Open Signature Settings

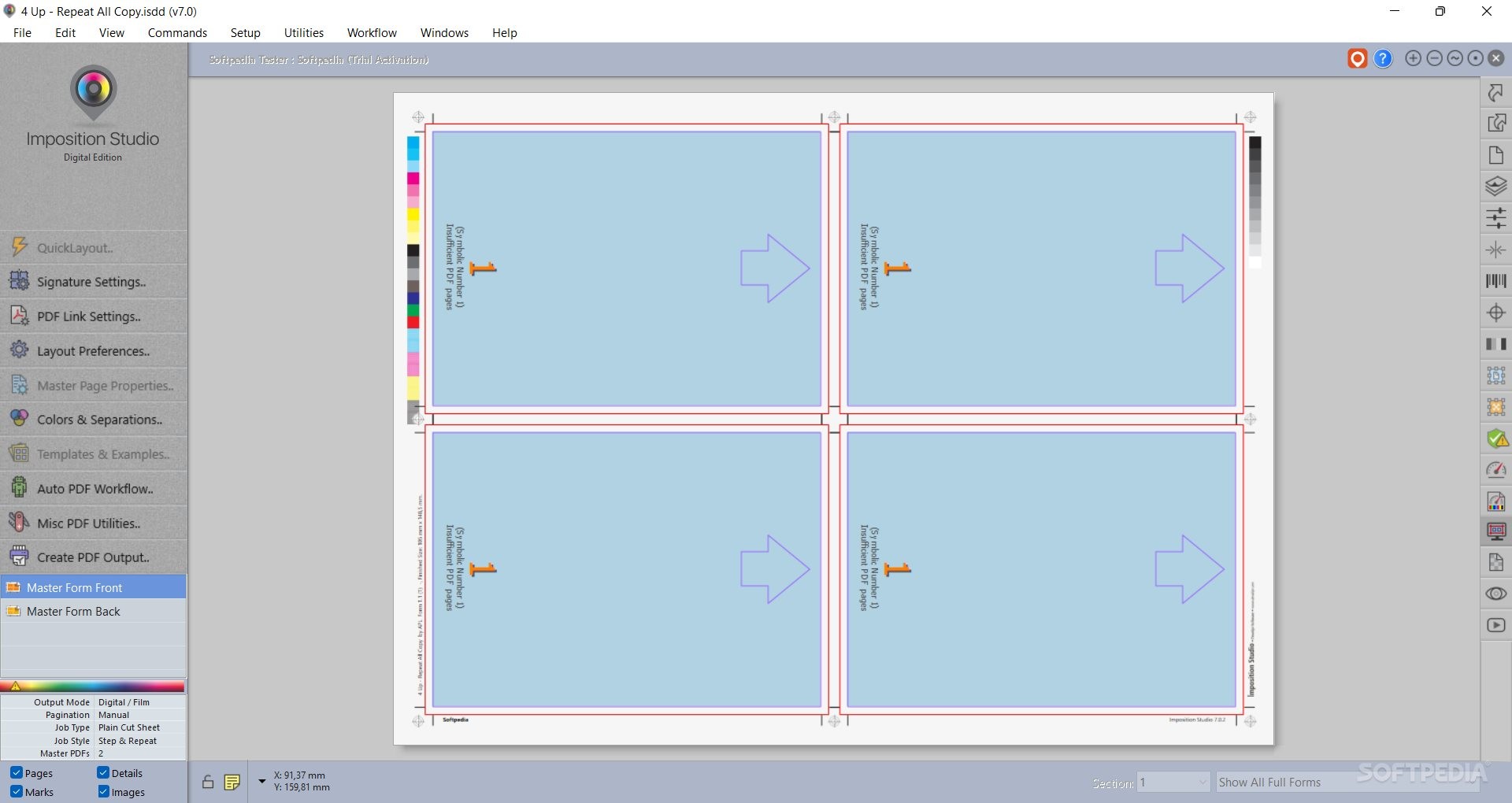coord(94,281)
